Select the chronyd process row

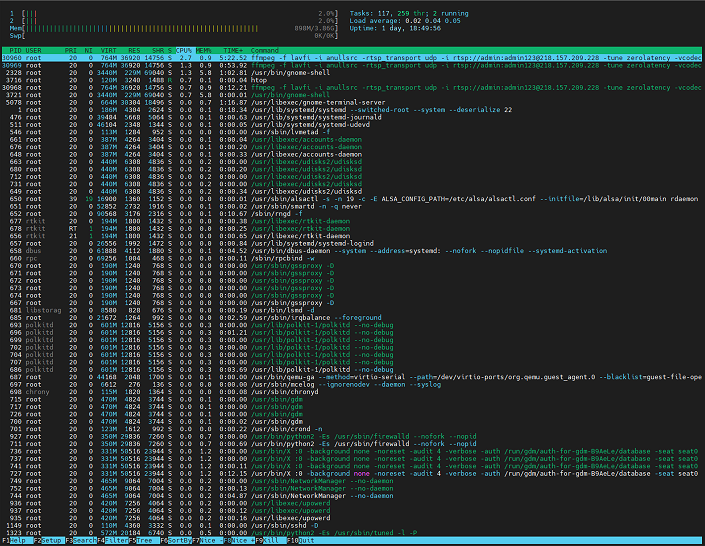pyautogui.click(x=352, y=392)
